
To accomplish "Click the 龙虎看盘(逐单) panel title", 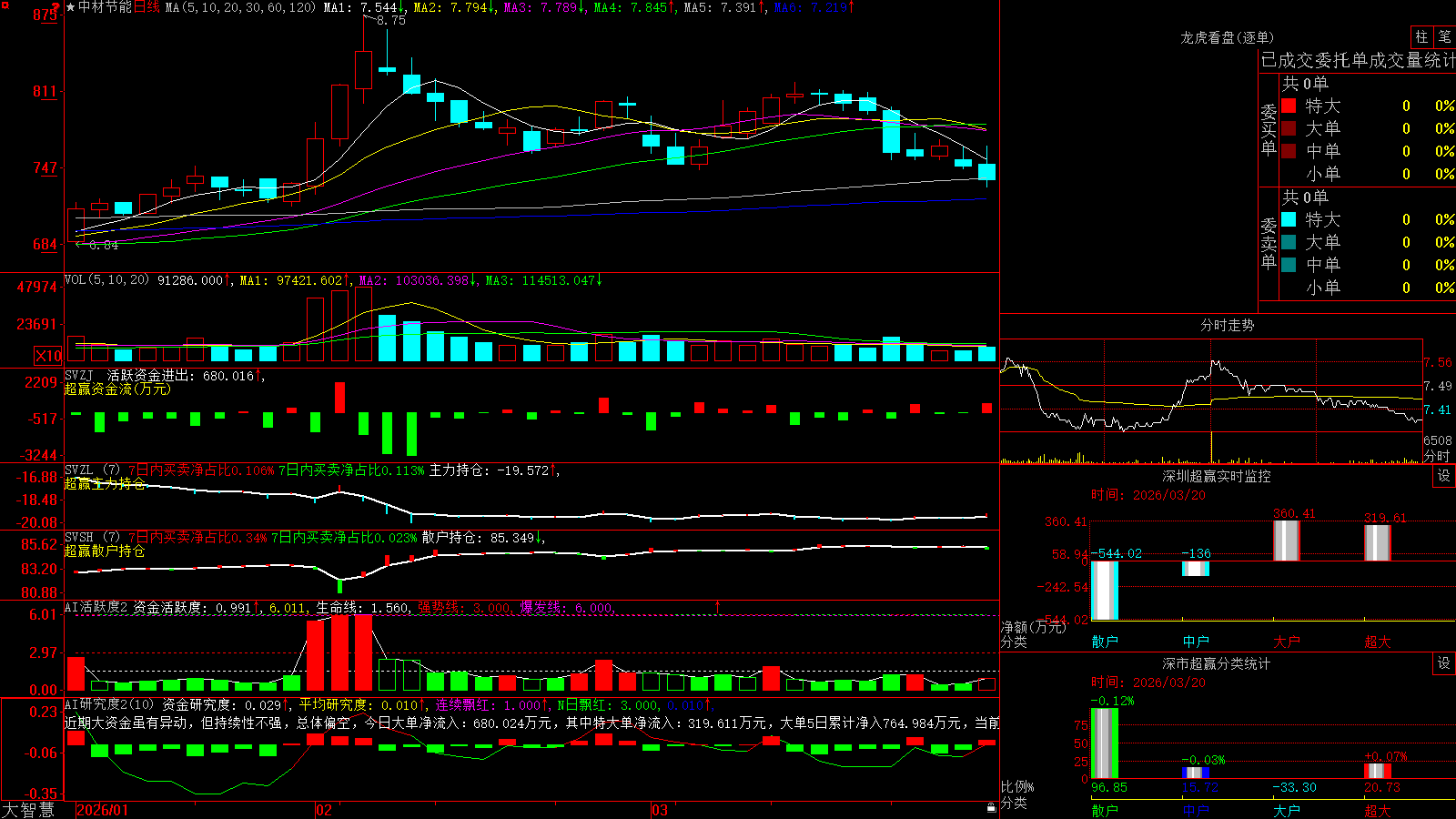I will point(1227,37).
